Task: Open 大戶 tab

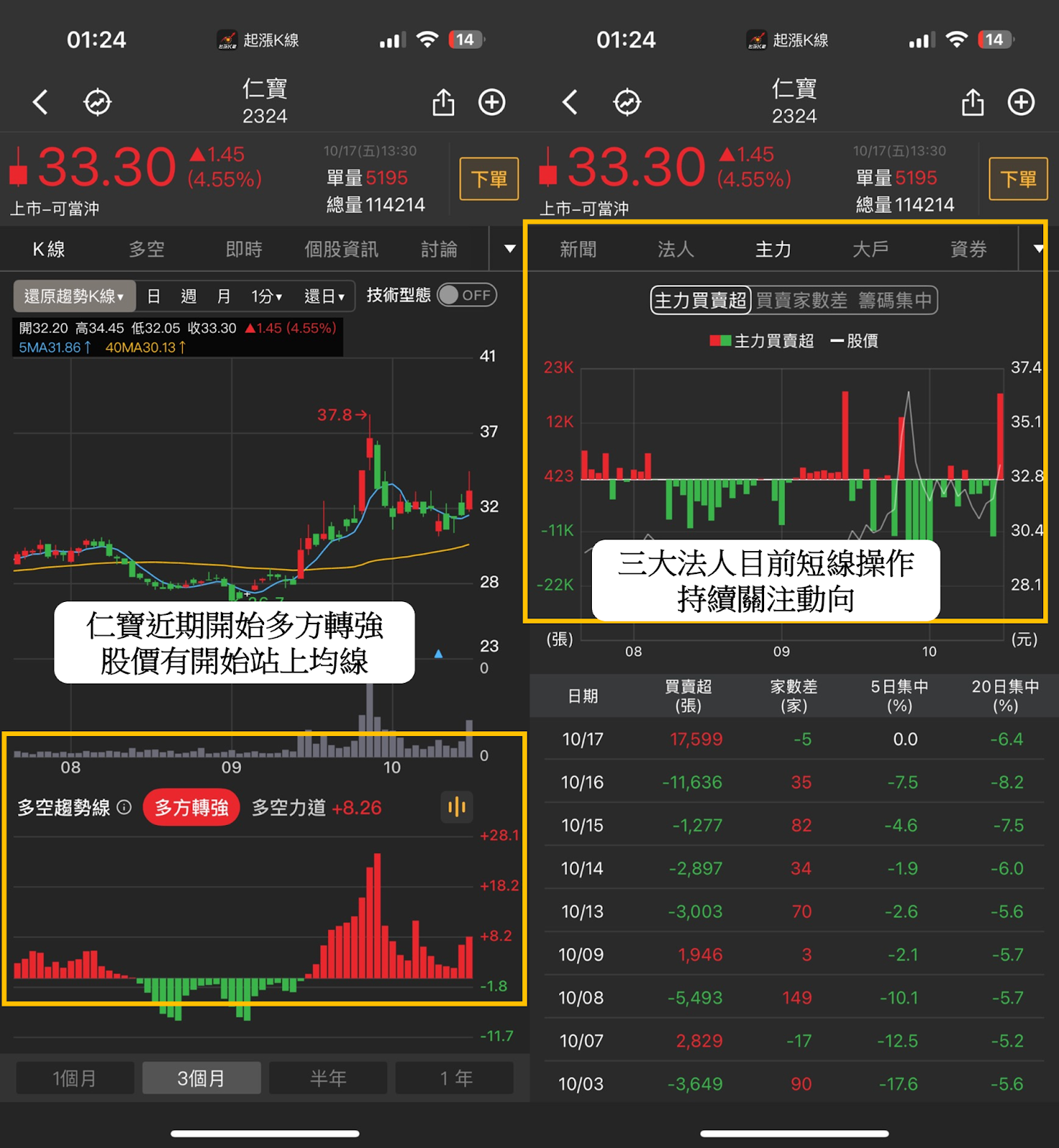Action: click(871, 249)
